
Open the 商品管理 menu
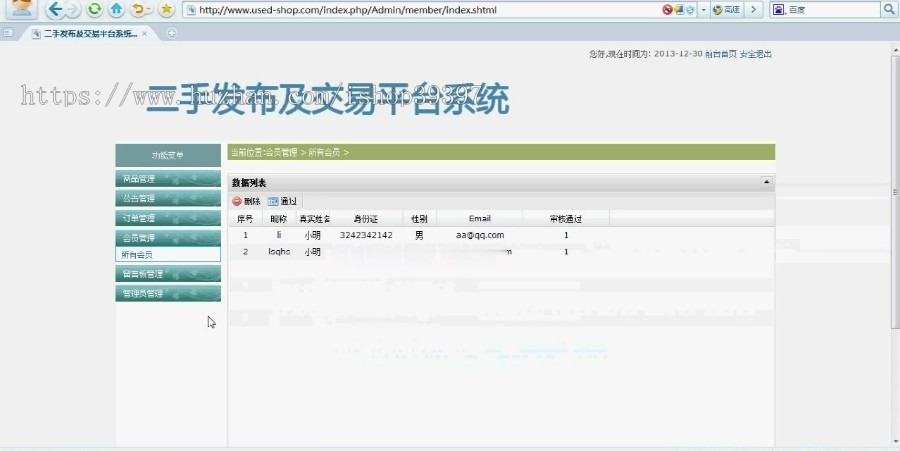168,178
